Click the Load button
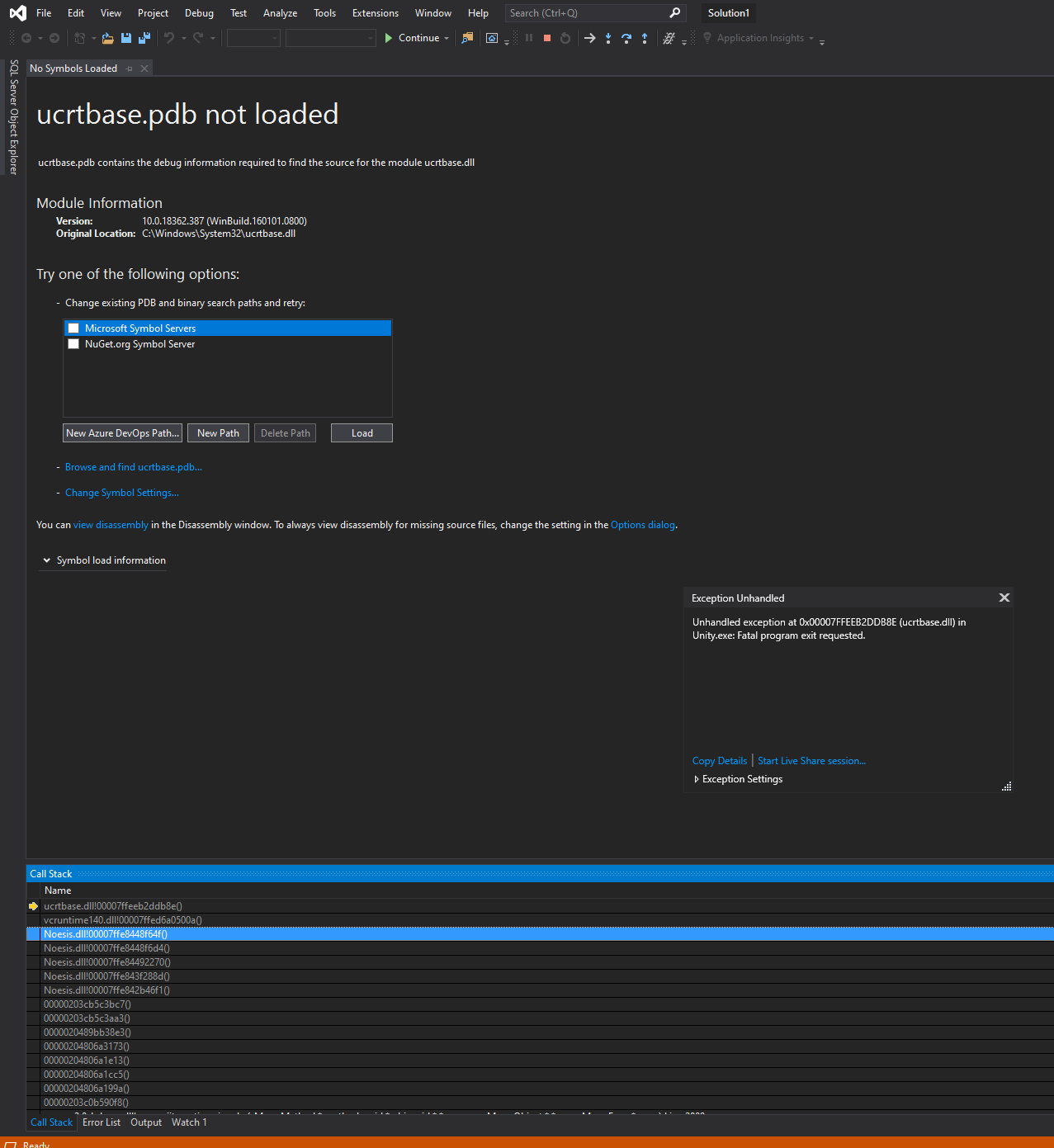The width and height of the screenshot is (1054, 1148). coord(362,433)
